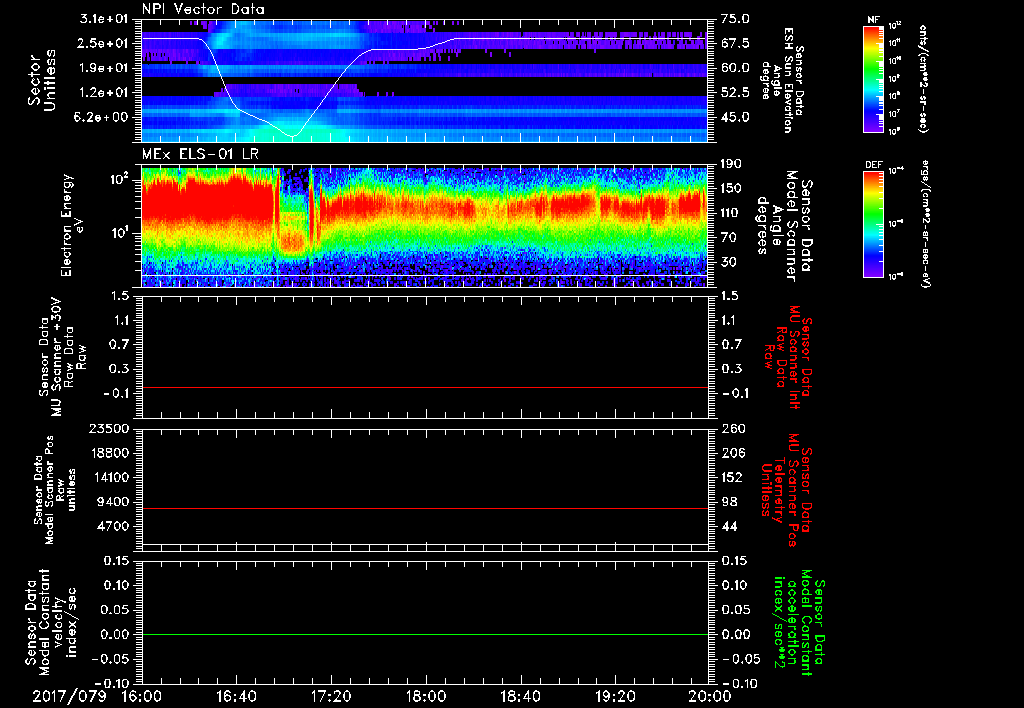Viewport: 1024px width, 708px height.
Task: Click the 9400 scanner position tick label
Action: (x=112, y=502)
